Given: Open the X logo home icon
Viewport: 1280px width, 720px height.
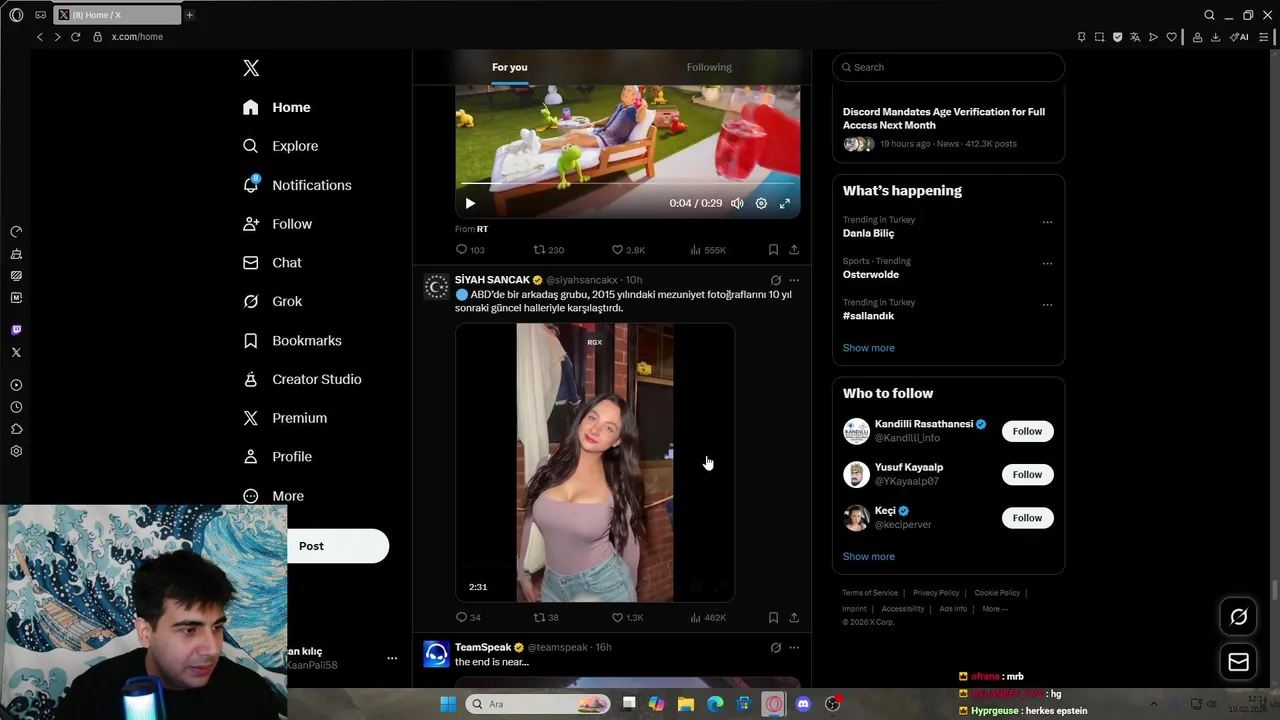Looking at the screenshot, I should click(x=251, y=68).
